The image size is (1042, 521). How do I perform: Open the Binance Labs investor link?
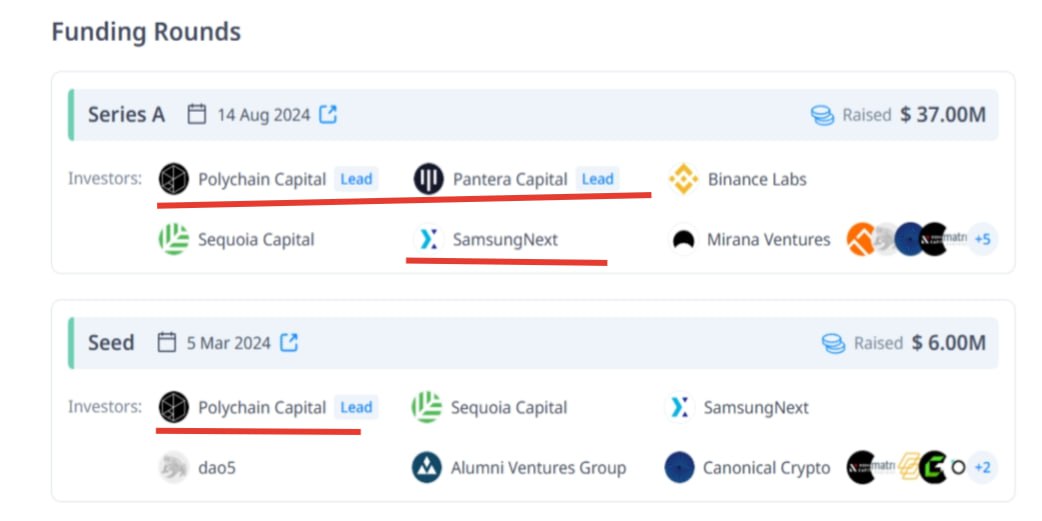[x=757, y=179]
